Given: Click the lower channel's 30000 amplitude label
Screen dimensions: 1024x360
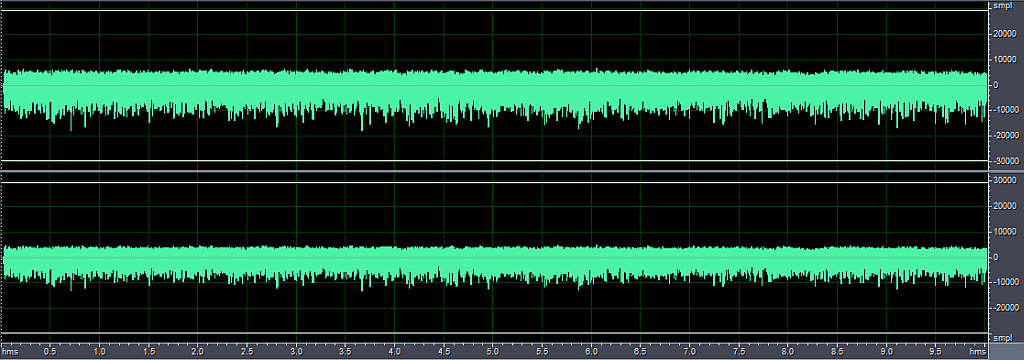Looking at the screenshot, I should [1005, 180].
